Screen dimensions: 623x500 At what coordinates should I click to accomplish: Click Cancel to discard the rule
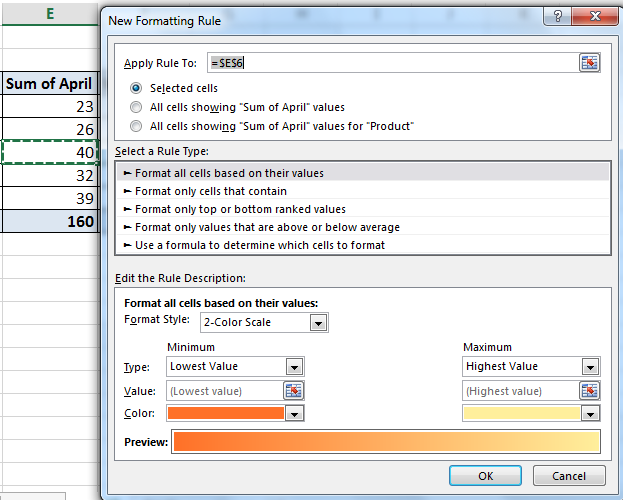[569, 476]
